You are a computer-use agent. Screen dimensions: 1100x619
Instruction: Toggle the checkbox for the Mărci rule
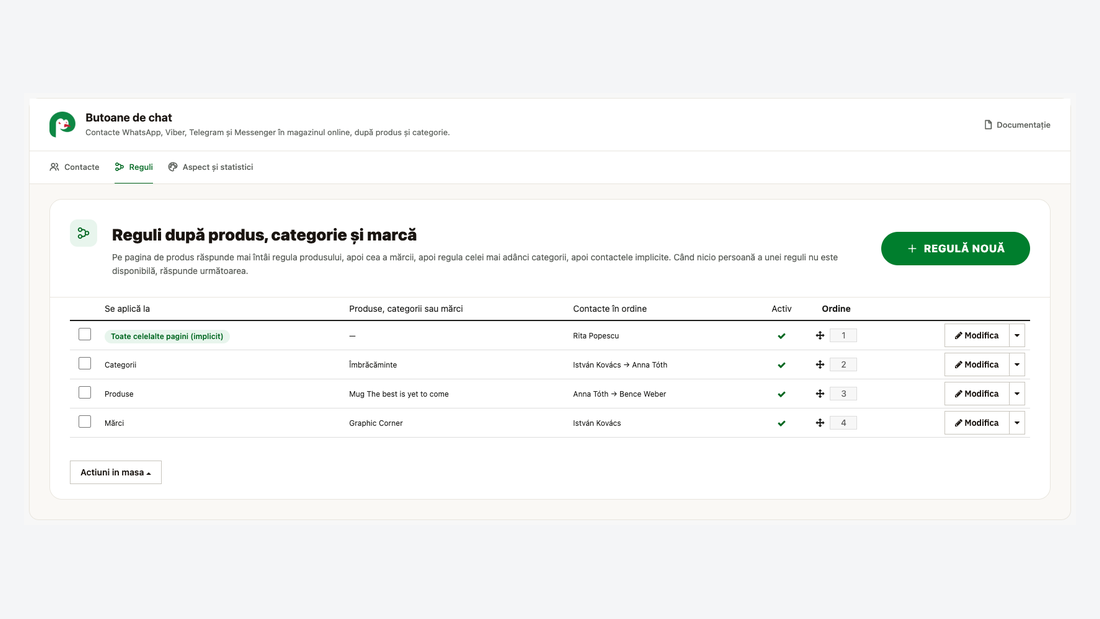tap(85, 422)
